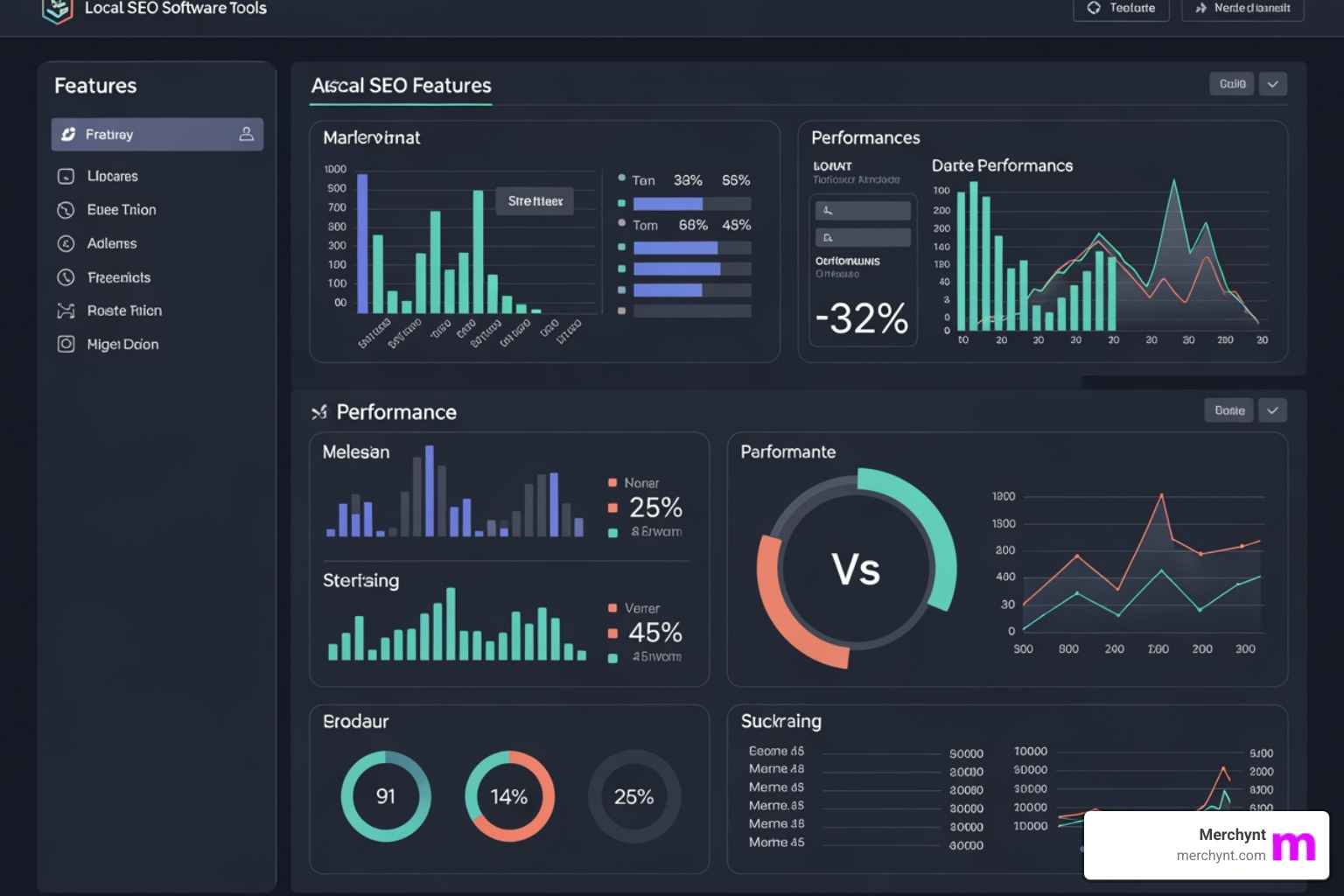Switch to the Ascal SEO Features tab
1344x896 pixels.
401,86
